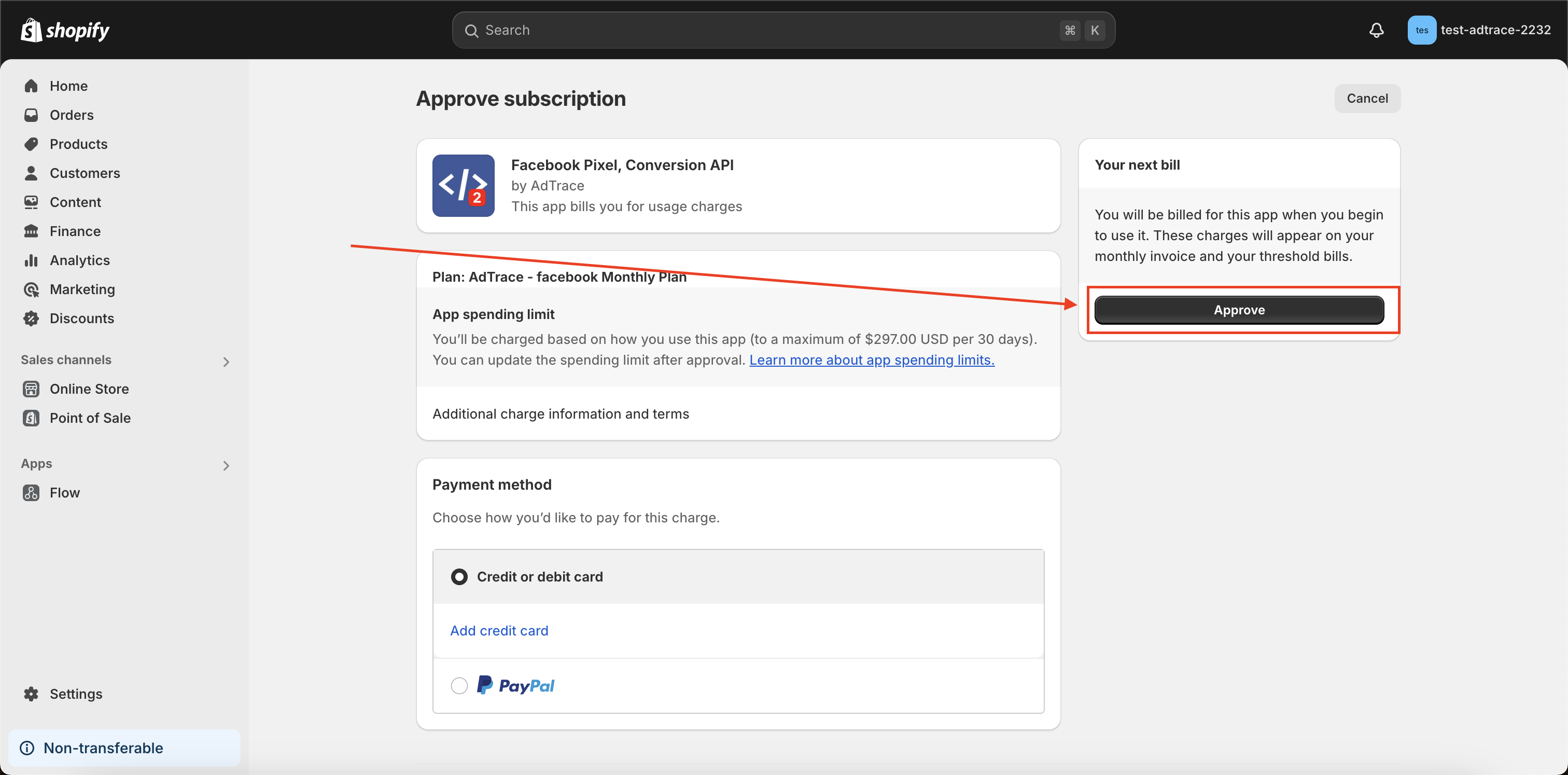Click the 'App spending limit' heading

(x=493, y=314)
